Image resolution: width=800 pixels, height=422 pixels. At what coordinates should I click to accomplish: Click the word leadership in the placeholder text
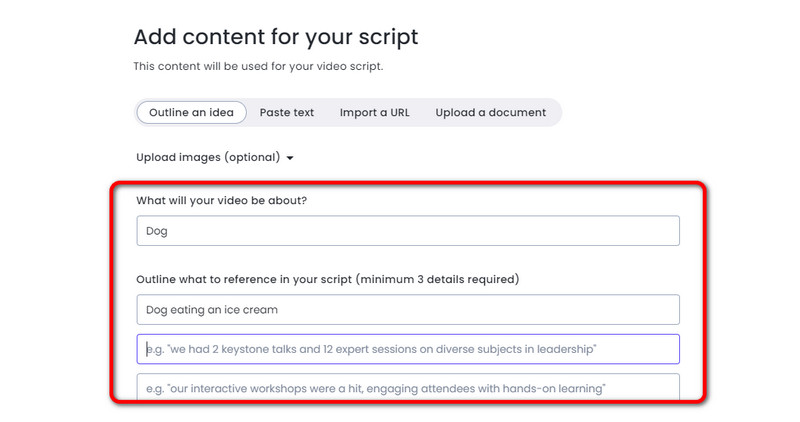coord(565,349)
